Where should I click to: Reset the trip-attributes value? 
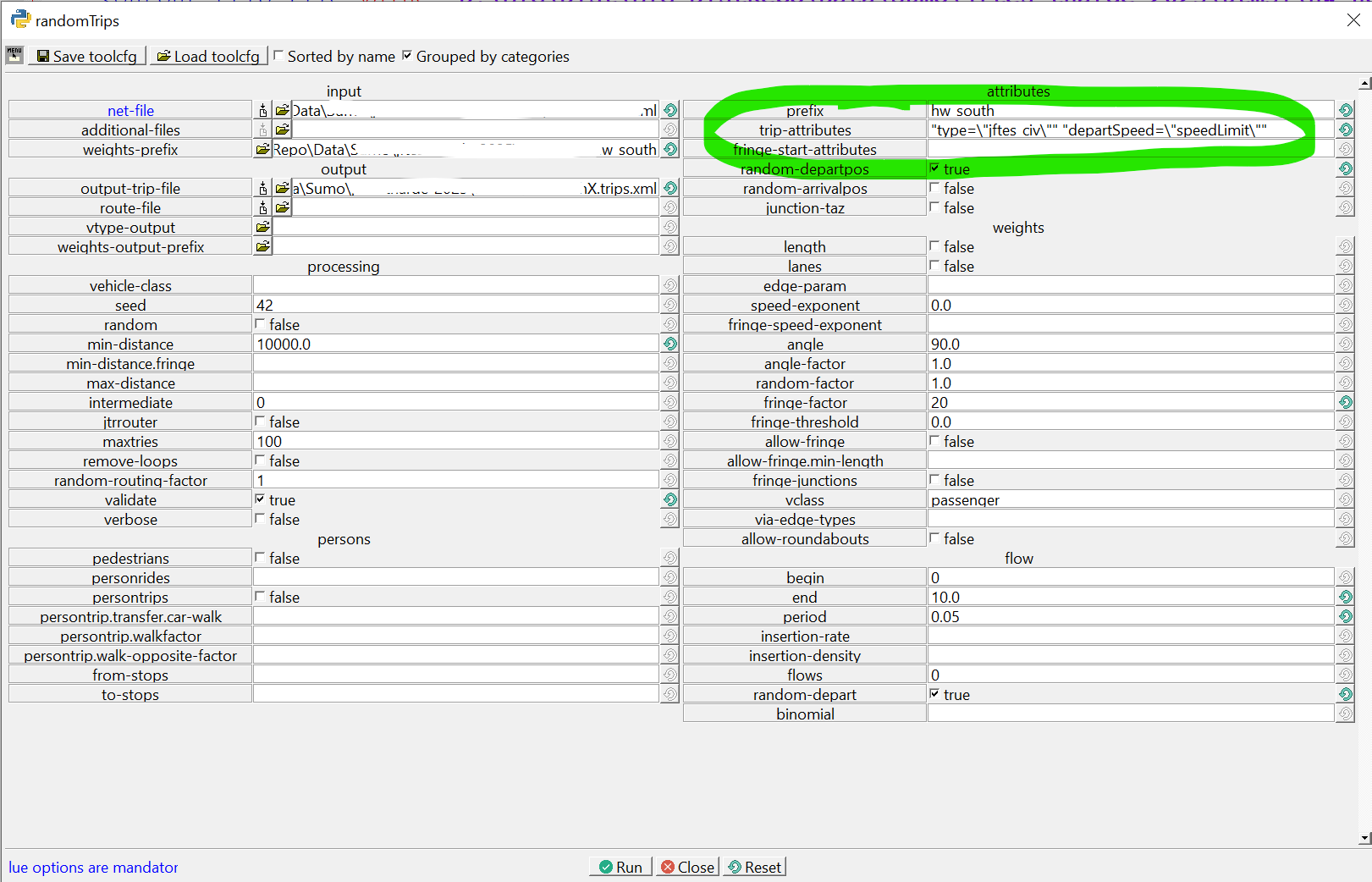click(x=1345, y=130)
